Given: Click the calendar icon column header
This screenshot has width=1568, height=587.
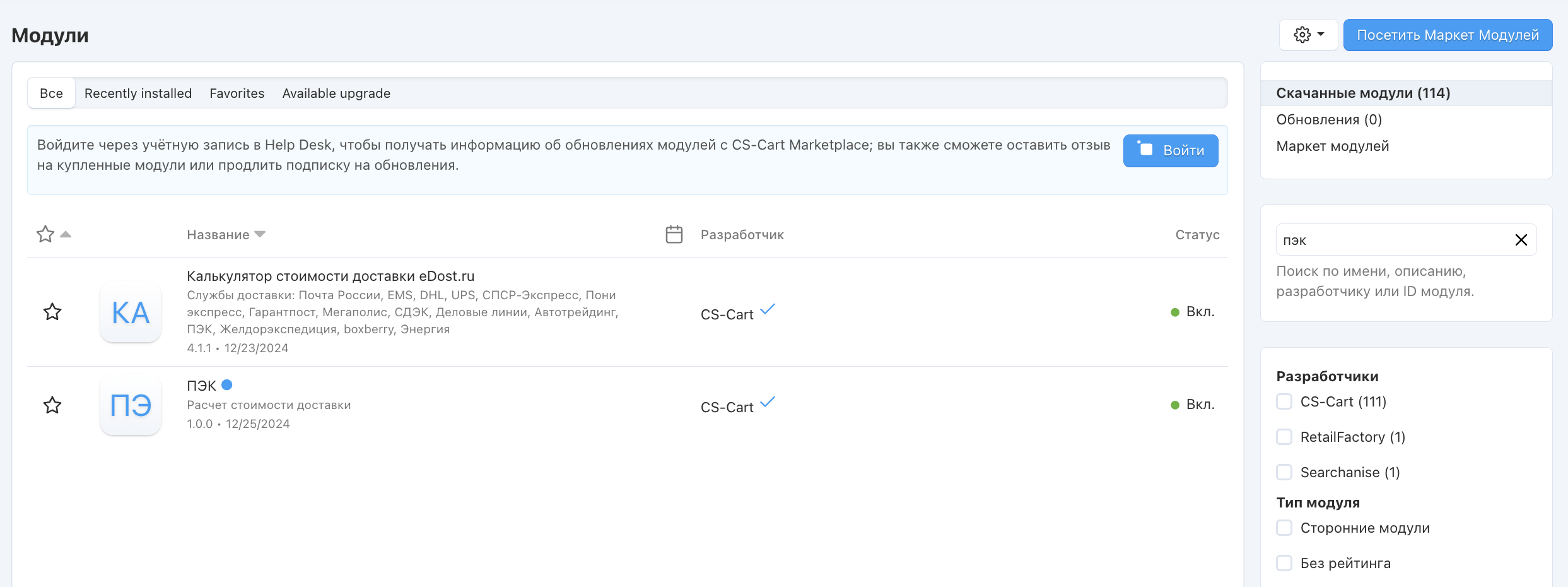Looking at the screenshot, I should tap(674, 235).
